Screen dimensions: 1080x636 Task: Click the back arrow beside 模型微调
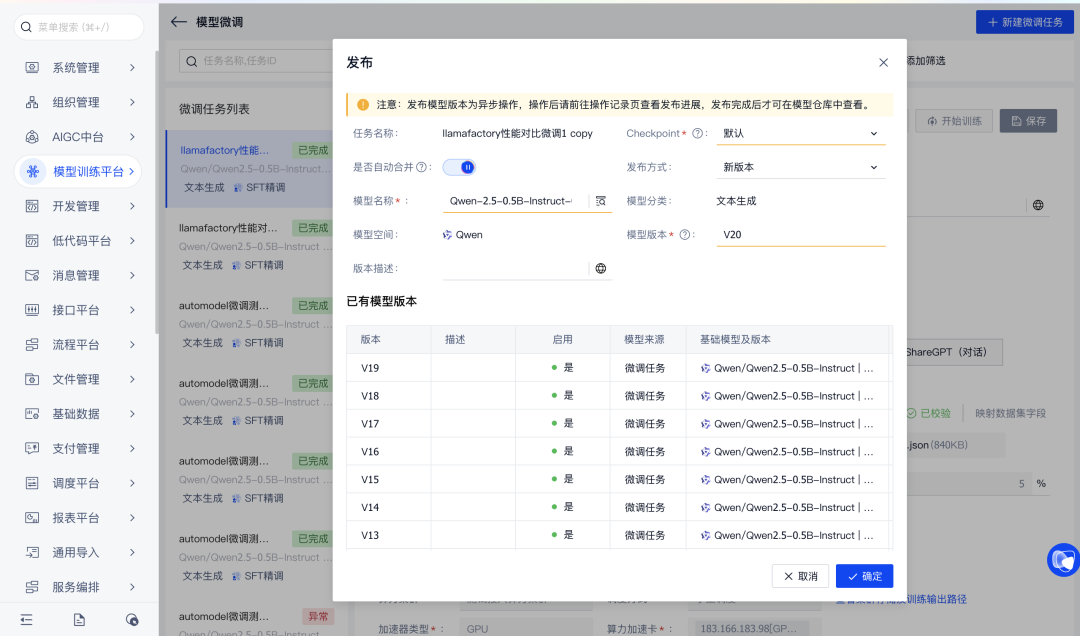(179, 21)
